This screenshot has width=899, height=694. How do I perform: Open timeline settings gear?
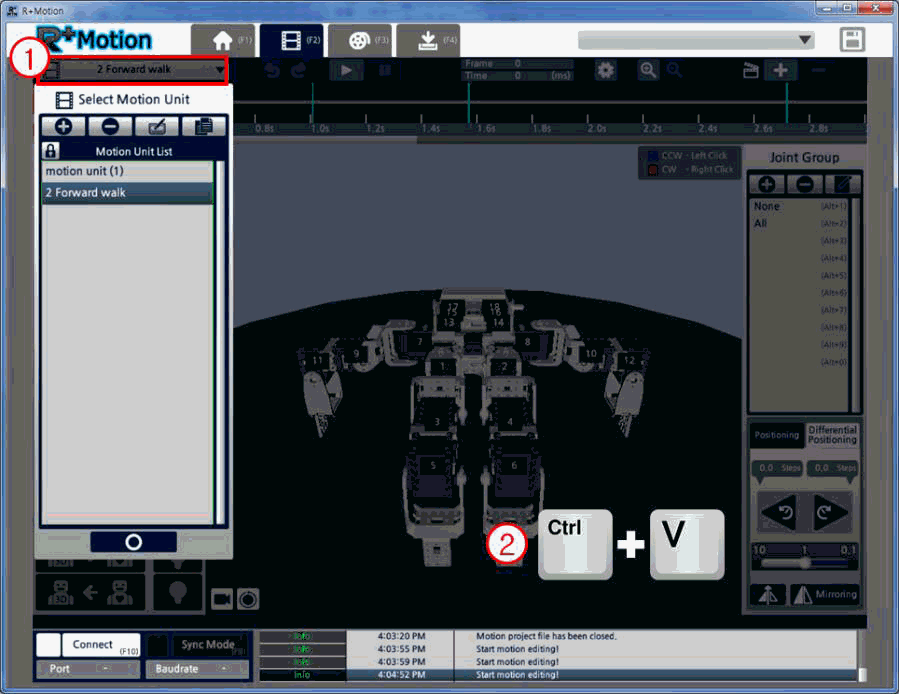point(605,70)
